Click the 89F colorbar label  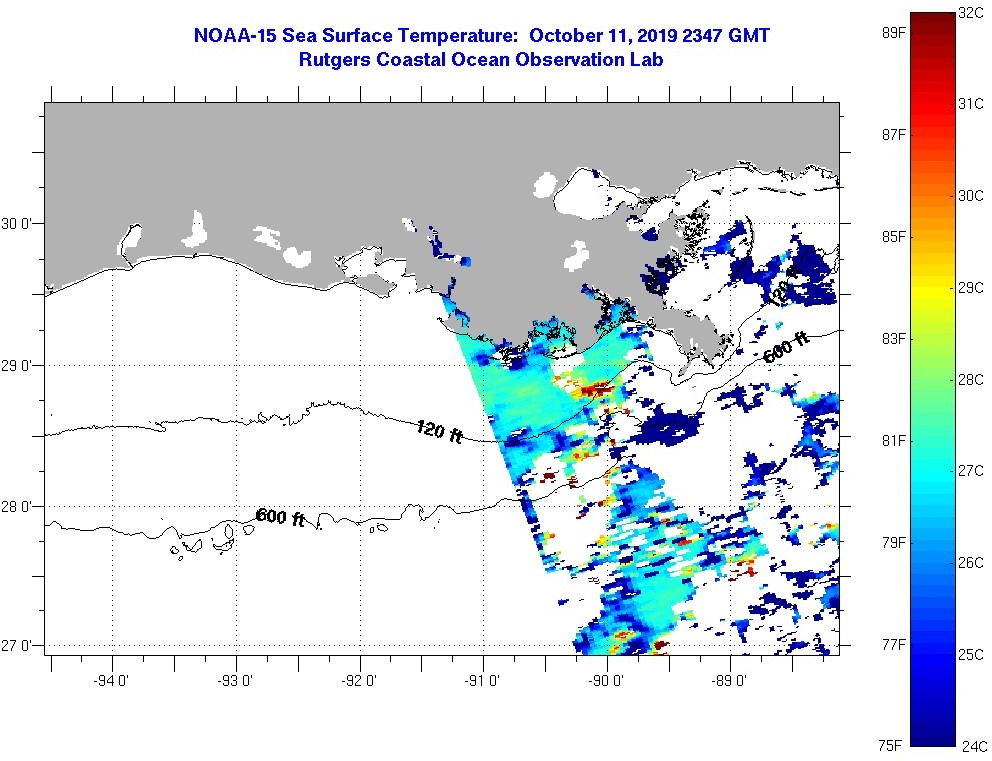[x=894, y=33]
